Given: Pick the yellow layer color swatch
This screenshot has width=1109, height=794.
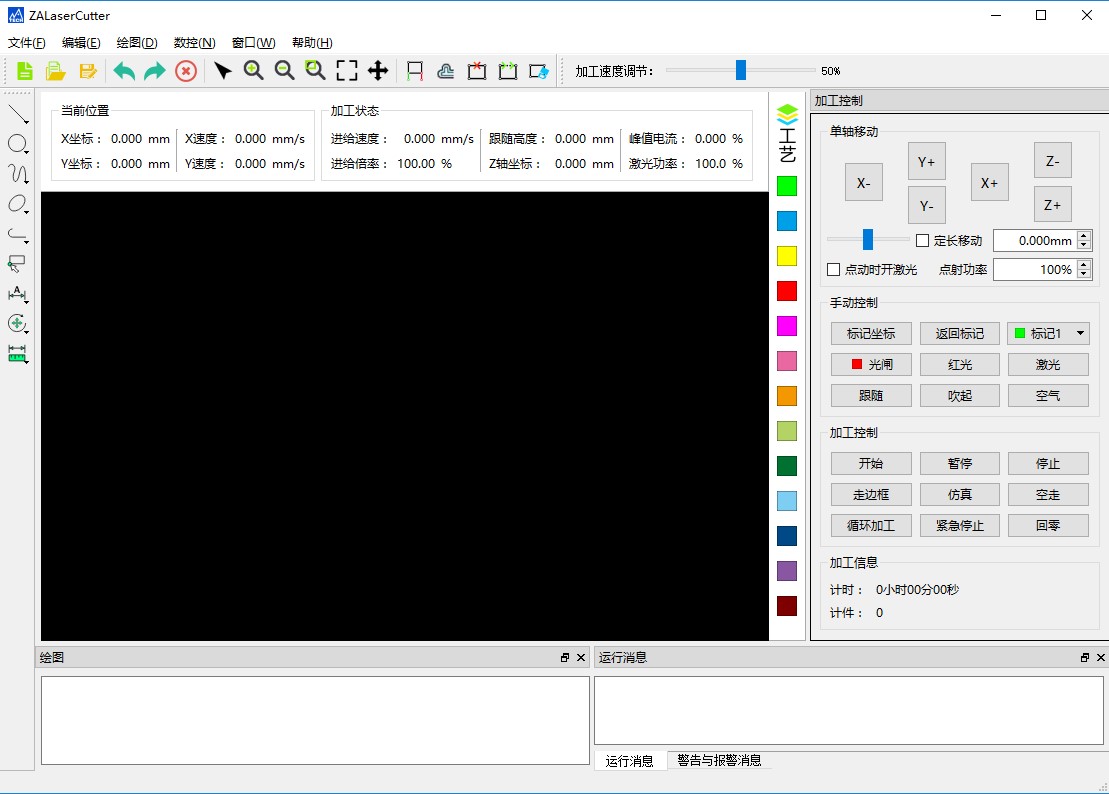Looking at the screenshot, I should coord(787,256).
